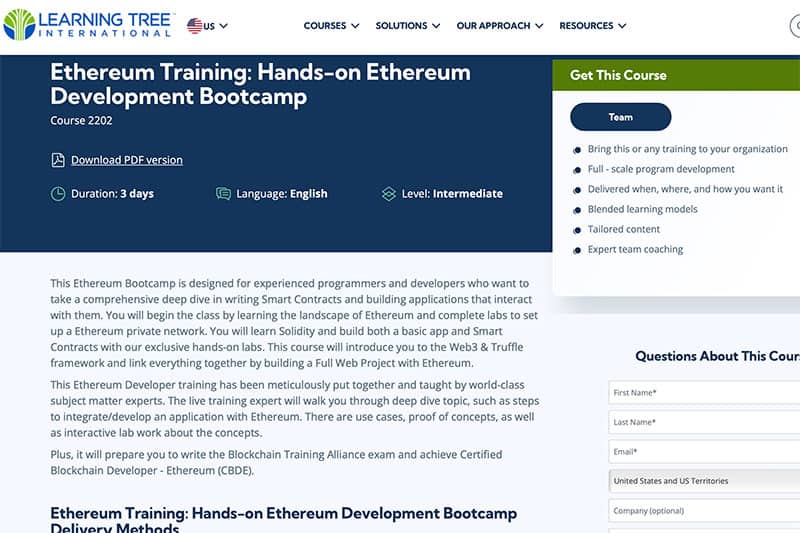
Task: Click 'Bring this or any training' bullet
Action: (x=687, y=149)
